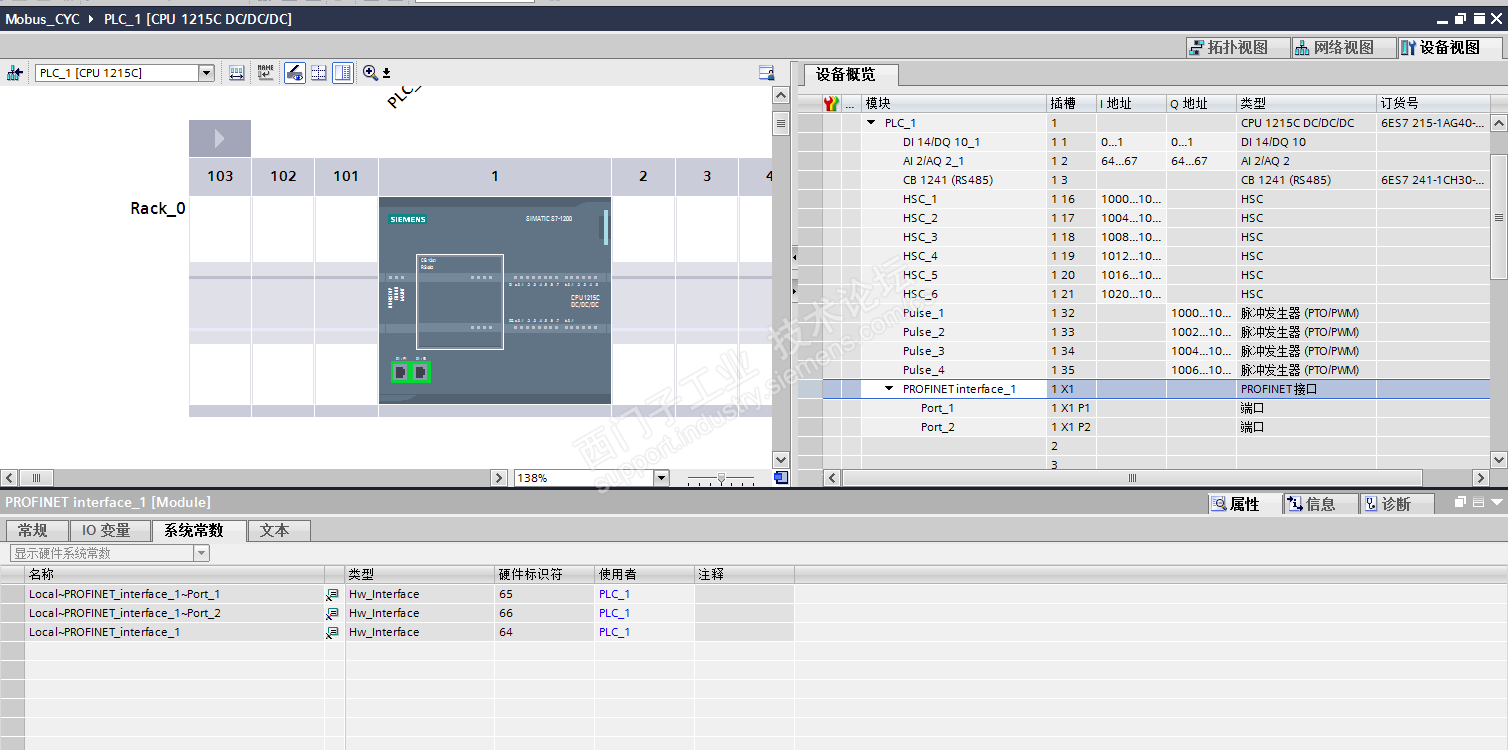Click the second green PROFINET port on CPU
The image size is (1508, 750).
[421, 372]
